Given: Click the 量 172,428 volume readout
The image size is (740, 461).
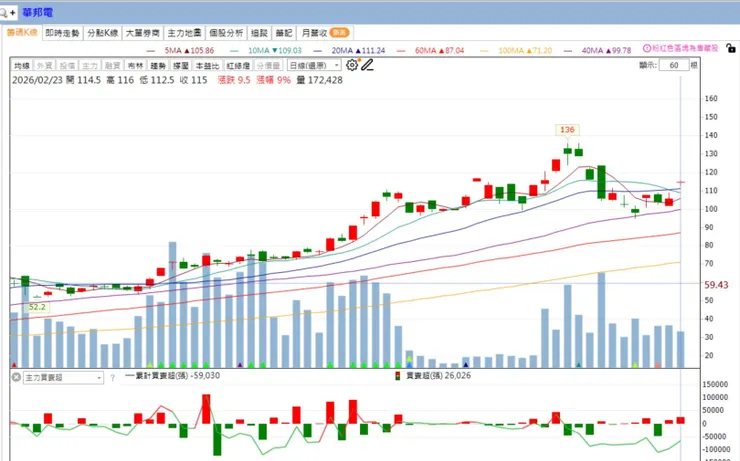Looking at the screenshot, I should 320,80.
